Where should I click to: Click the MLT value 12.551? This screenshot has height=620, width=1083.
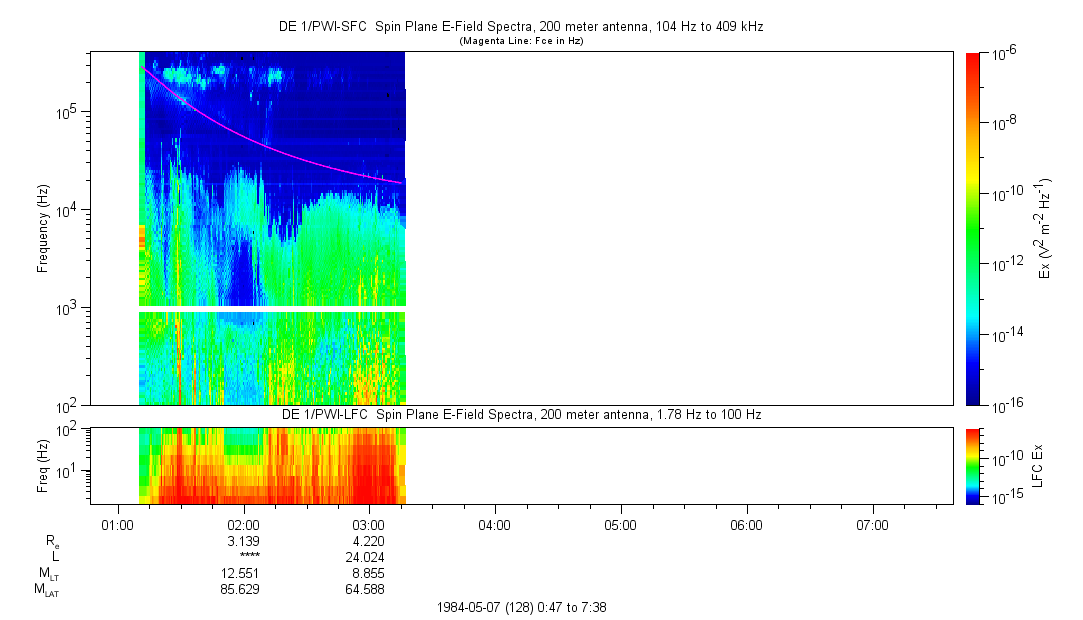[240, 573]
